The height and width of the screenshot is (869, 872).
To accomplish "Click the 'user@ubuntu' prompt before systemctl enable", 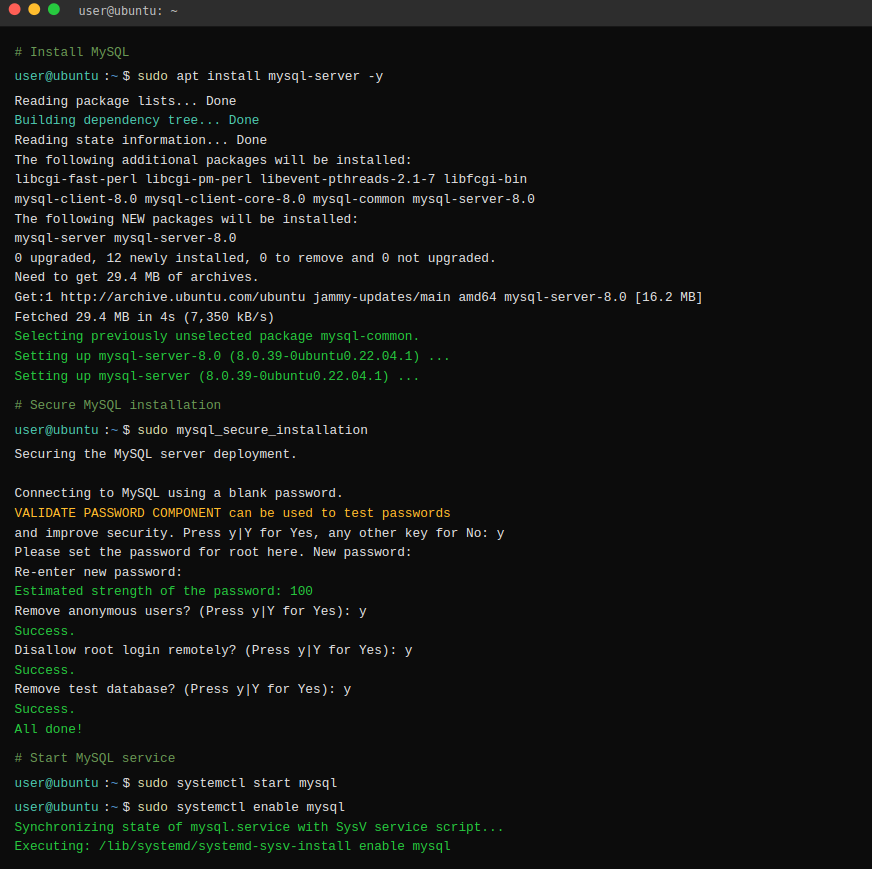I will (56, 807).
